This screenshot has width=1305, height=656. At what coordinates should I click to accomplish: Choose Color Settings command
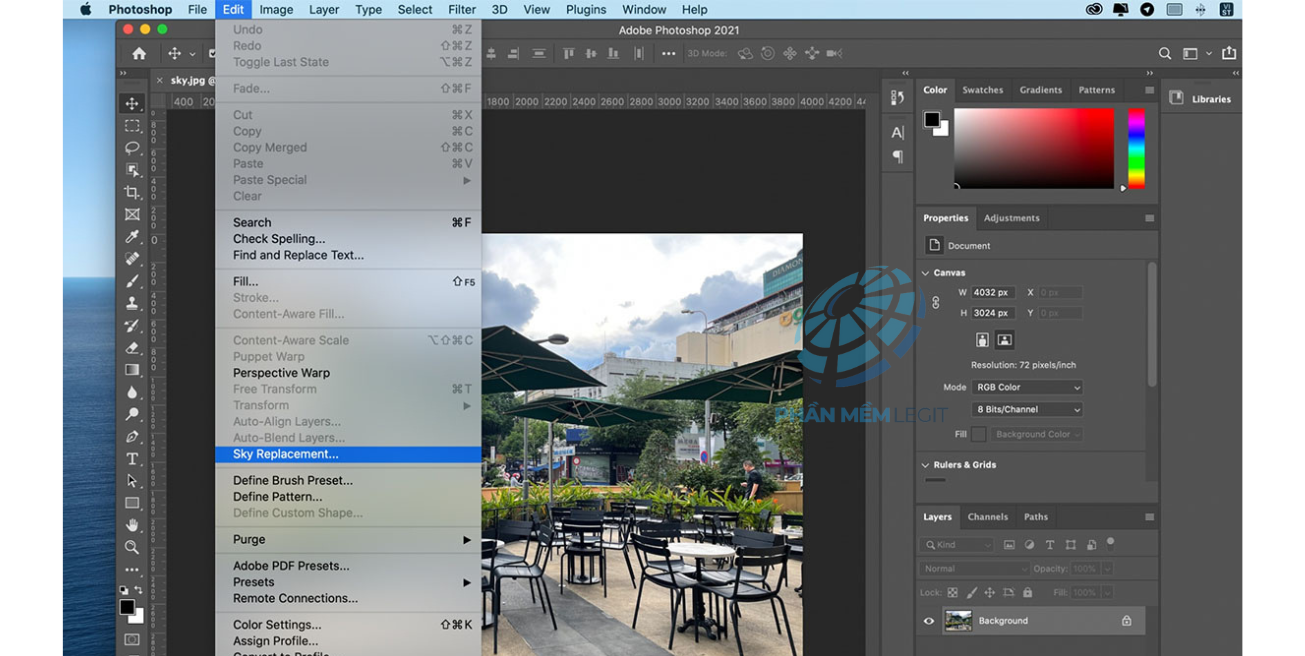(x=348, y=625)
